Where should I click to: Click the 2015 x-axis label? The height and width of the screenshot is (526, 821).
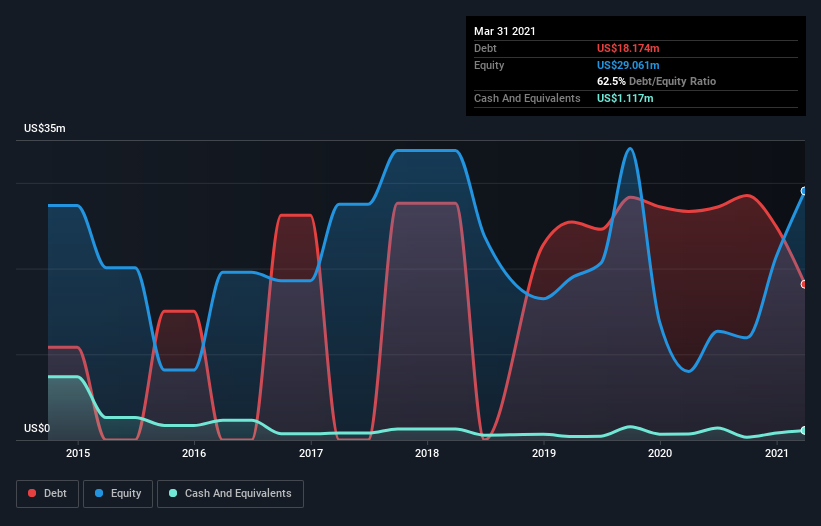click(78, 453)
